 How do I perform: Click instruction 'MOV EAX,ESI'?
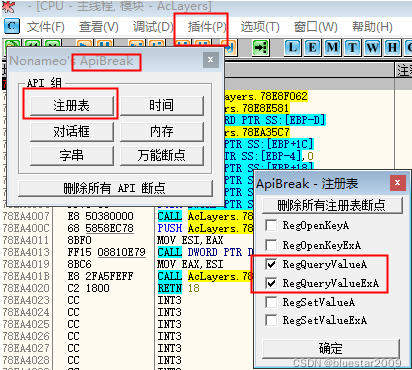(190, 264)
